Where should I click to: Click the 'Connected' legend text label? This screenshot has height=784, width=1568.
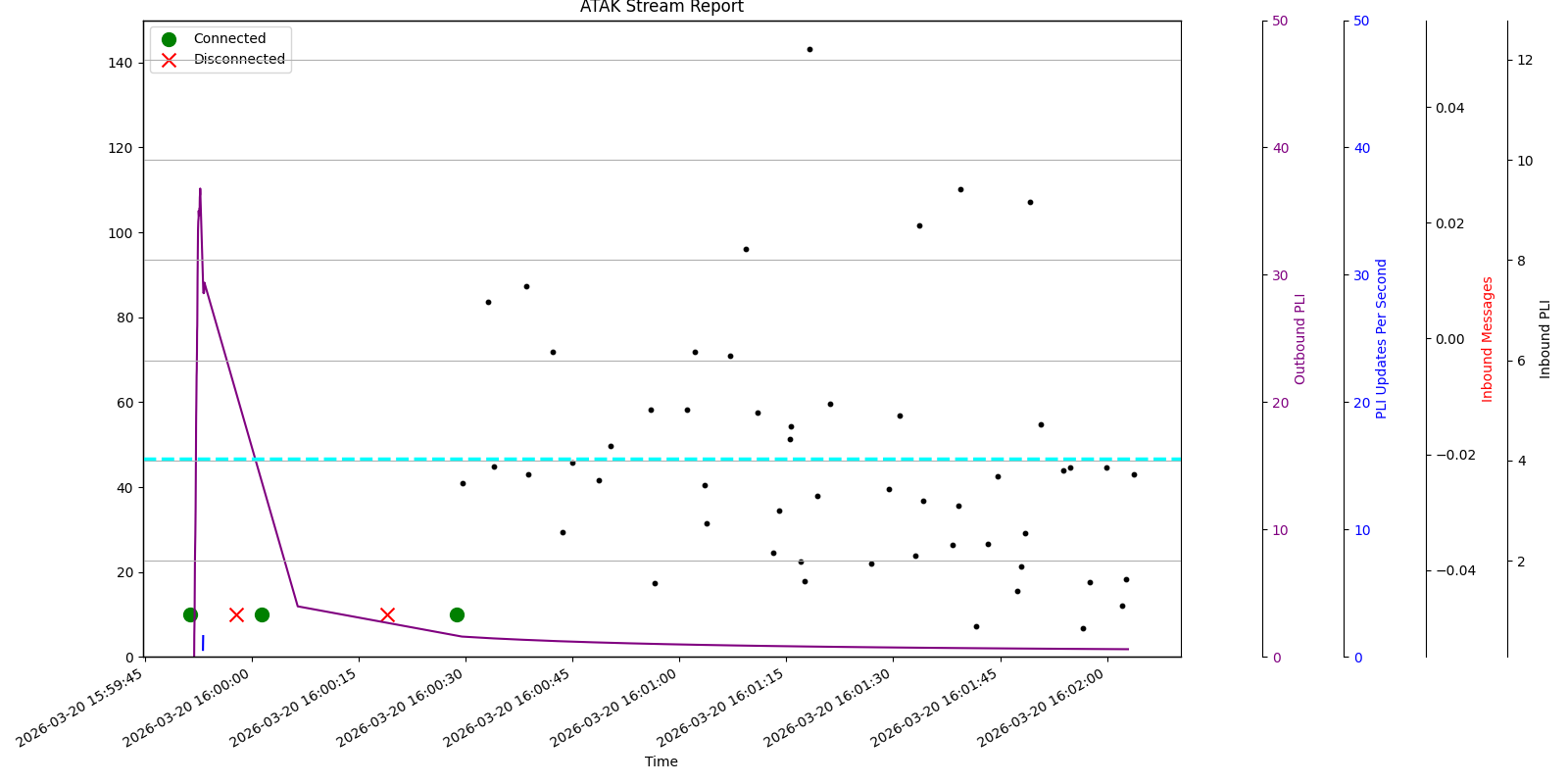click(x=229, y=39)
